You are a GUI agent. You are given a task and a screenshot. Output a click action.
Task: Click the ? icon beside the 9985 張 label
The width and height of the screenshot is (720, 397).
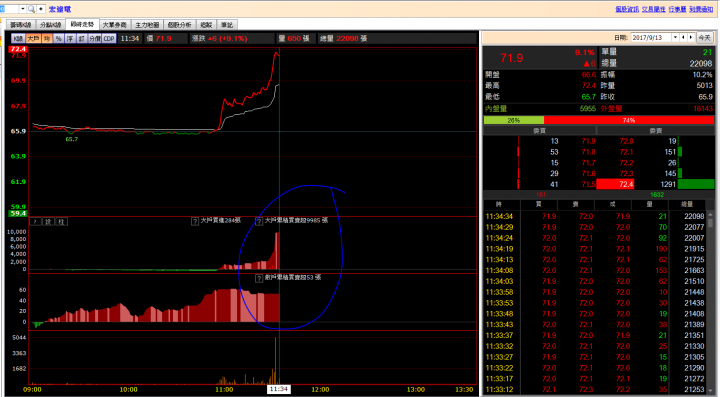click(259, 221)
